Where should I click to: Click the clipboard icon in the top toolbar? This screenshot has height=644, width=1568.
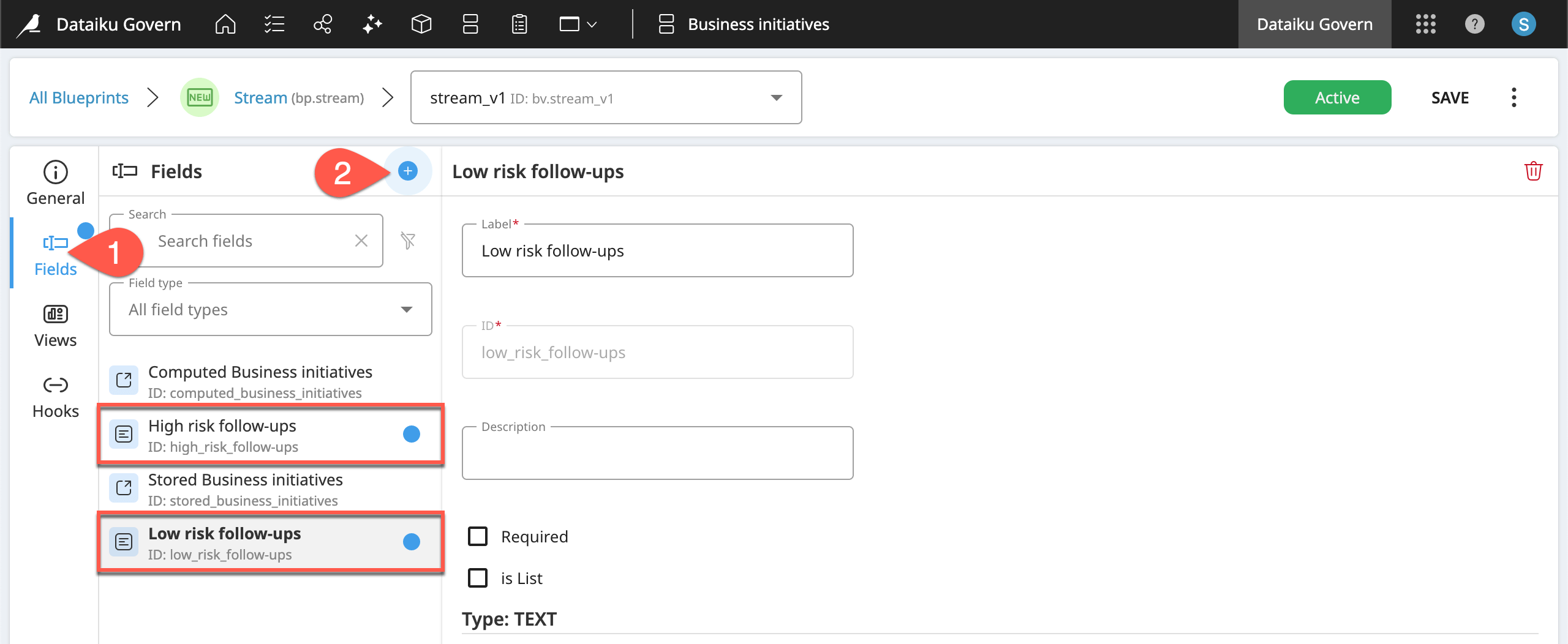518,24
